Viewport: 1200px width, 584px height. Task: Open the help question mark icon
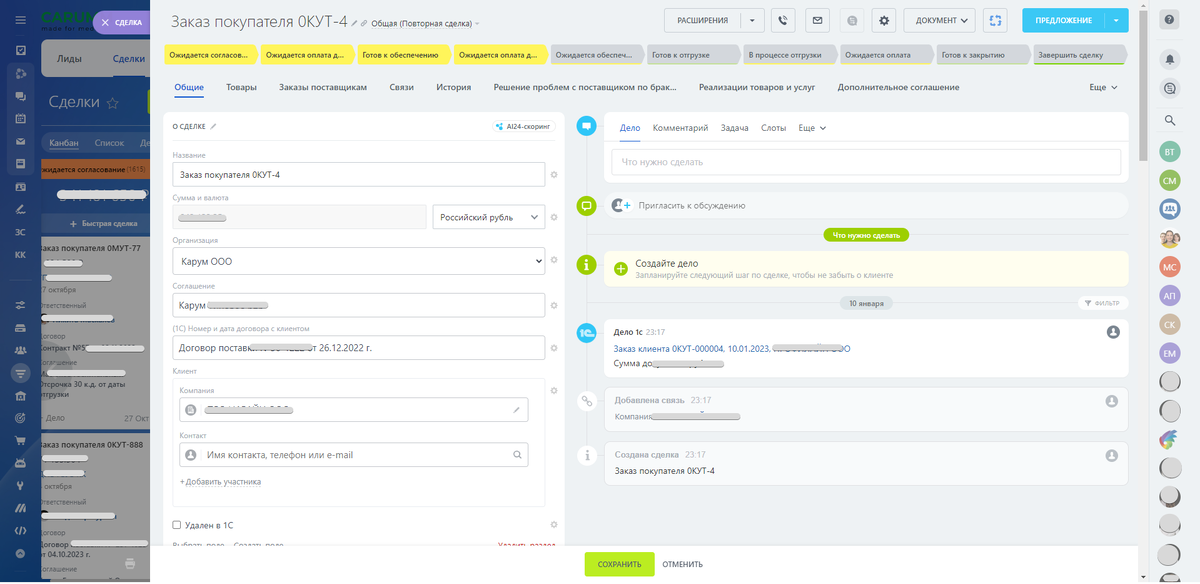click(1169, 20)
